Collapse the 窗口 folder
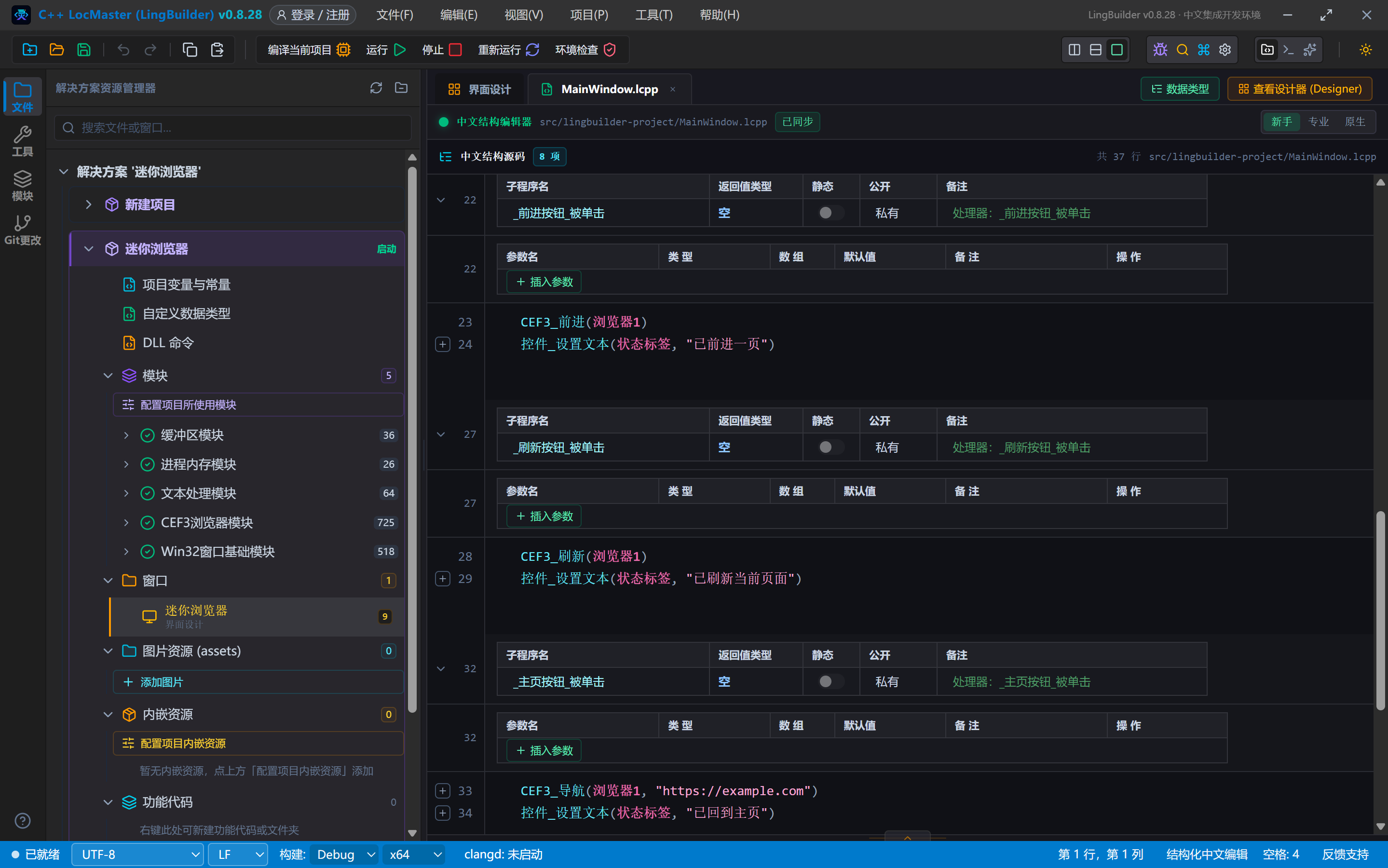The width and height of the screenshot is (1388, 868). (x=108, y=581)
